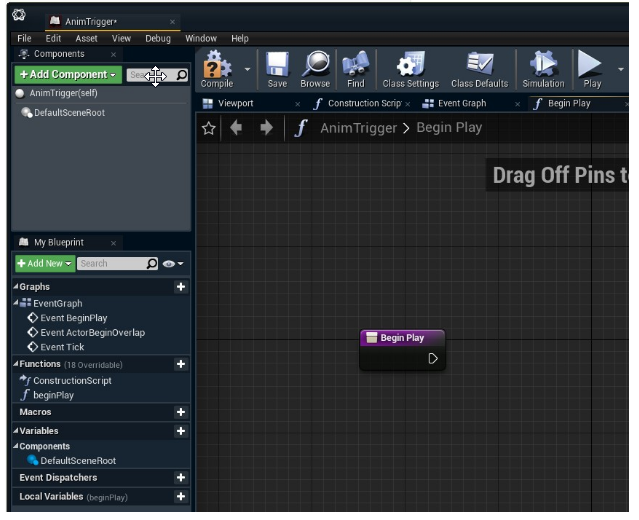Select the DefaultSceneRoot component

pos(69,113)
